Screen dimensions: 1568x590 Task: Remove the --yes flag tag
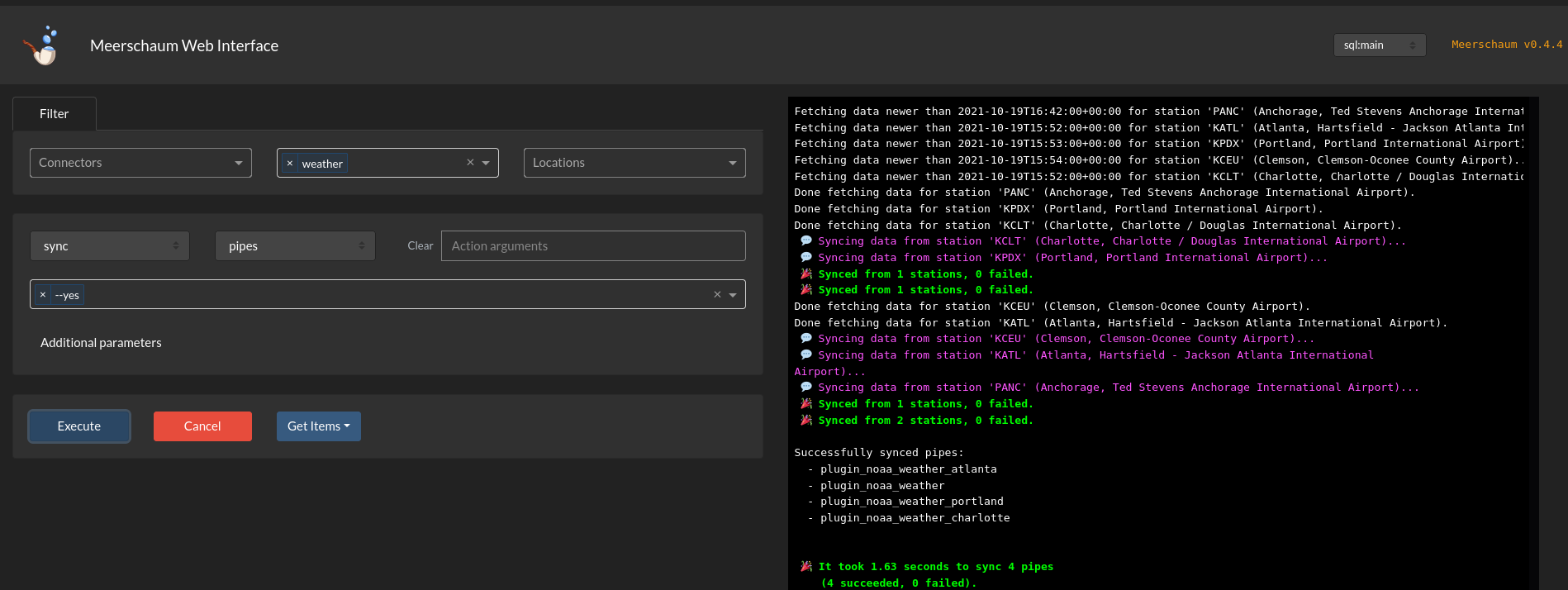click(43, 295)
